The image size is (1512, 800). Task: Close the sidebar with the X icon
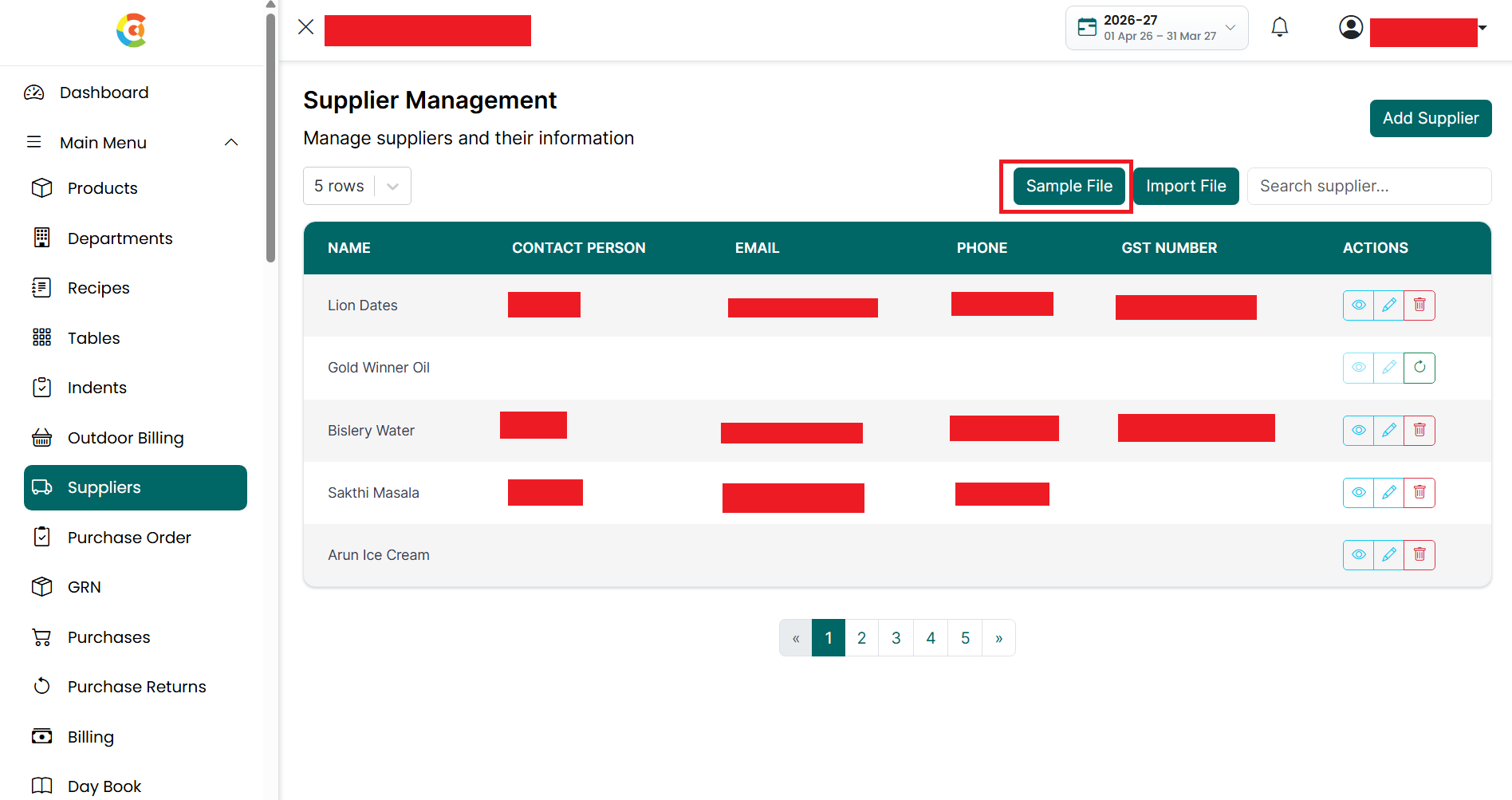[305, 27]
